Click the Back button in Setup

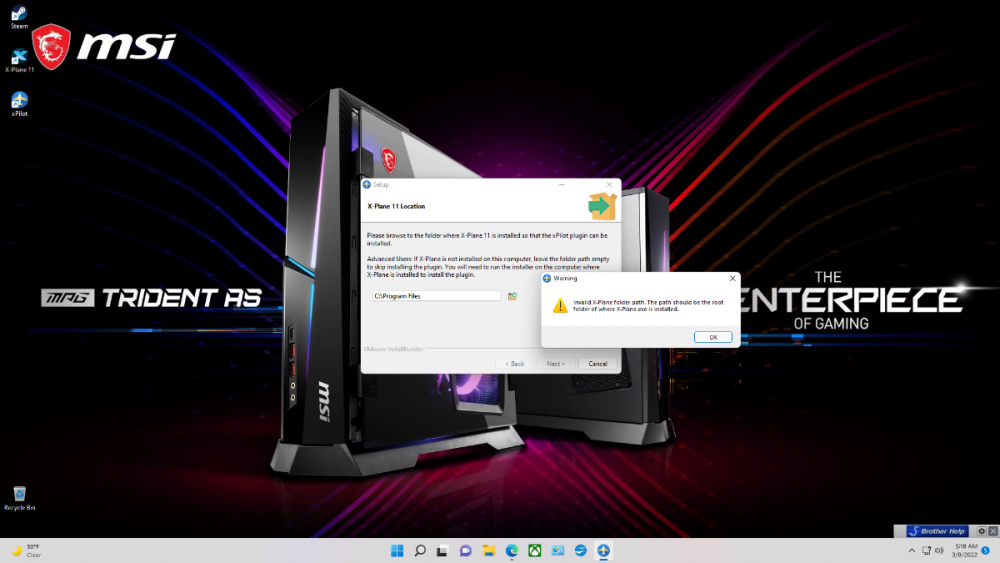515,364
